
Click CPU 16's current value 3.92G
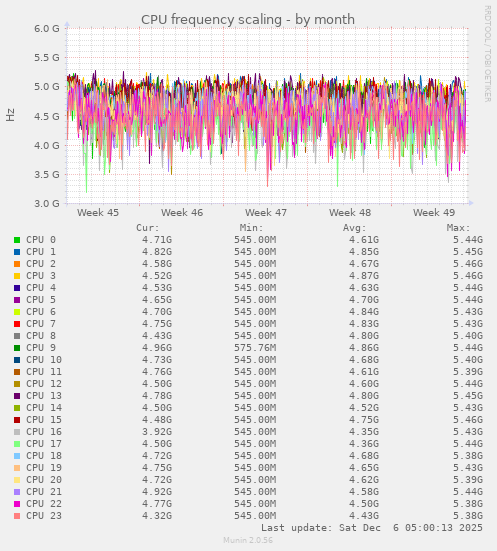pyautogui.click(x=157, y=432)
